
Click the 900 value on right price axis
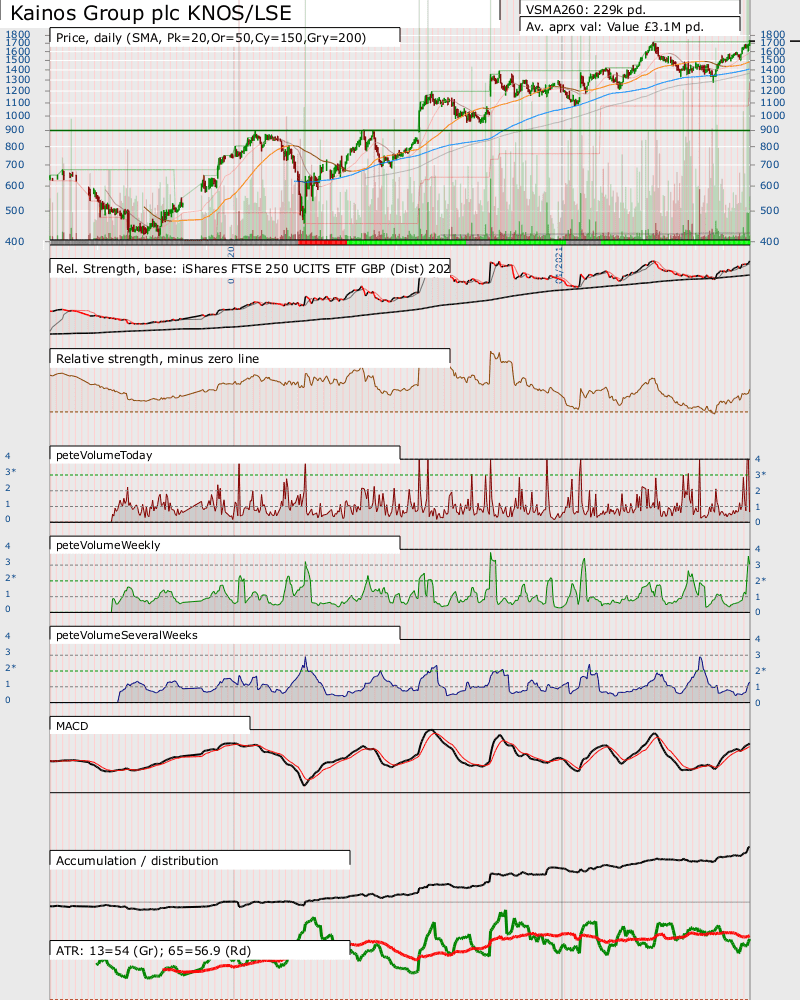pyautogui.click(x=769, y=129)
